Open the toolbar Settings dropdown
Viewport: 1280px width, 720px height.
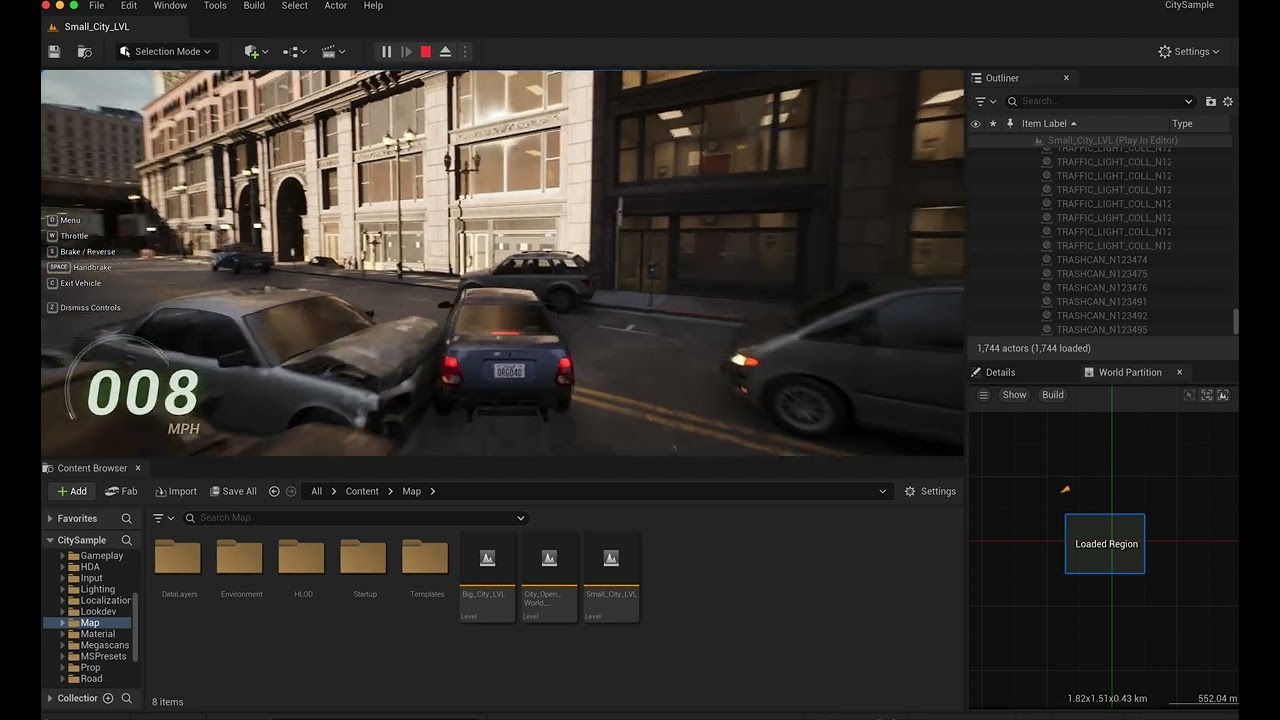point(1189,52)
